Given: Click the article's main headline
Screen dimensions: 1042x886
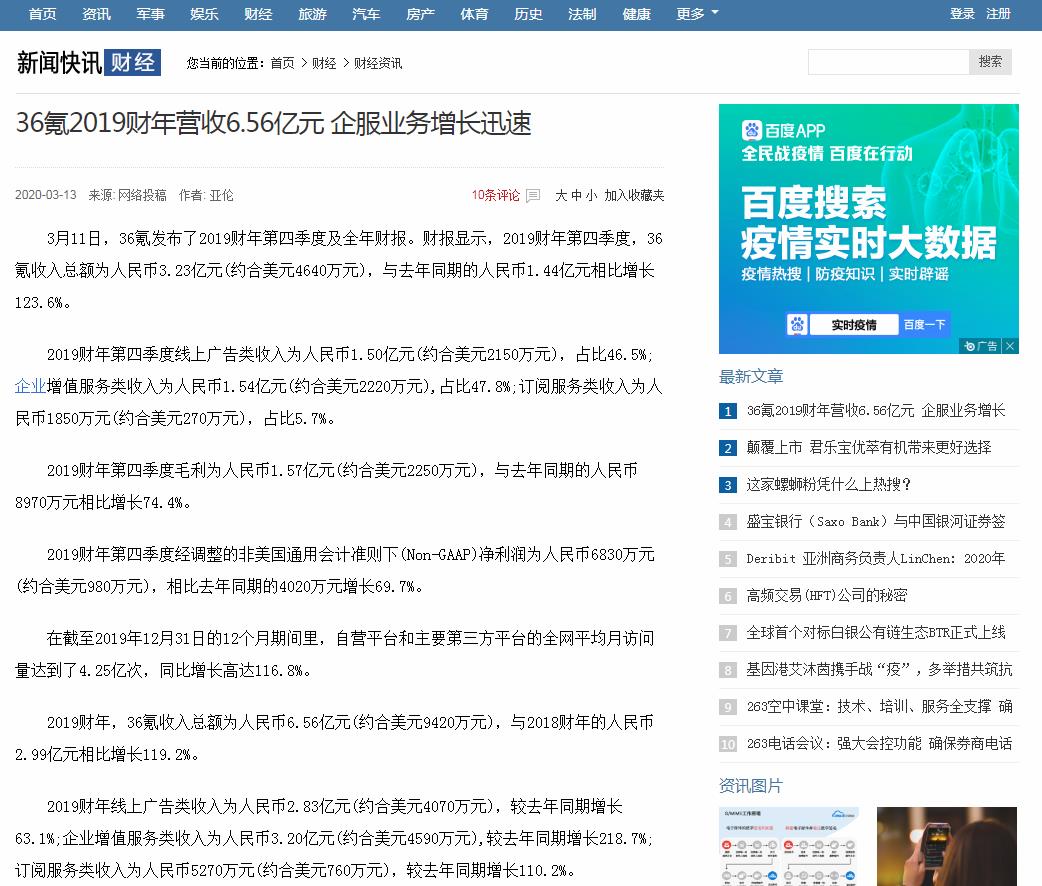Looking at the screenshot, I should [x=274, y=124].
